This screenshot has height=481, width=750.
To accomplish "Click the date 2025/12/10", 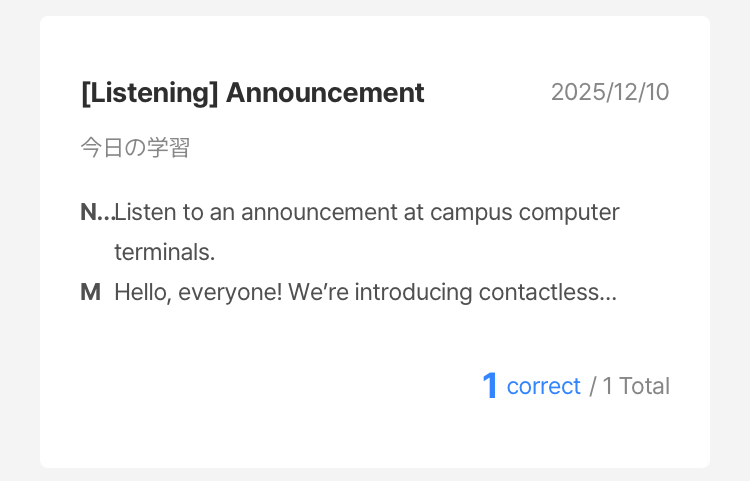I will [610, 93].
